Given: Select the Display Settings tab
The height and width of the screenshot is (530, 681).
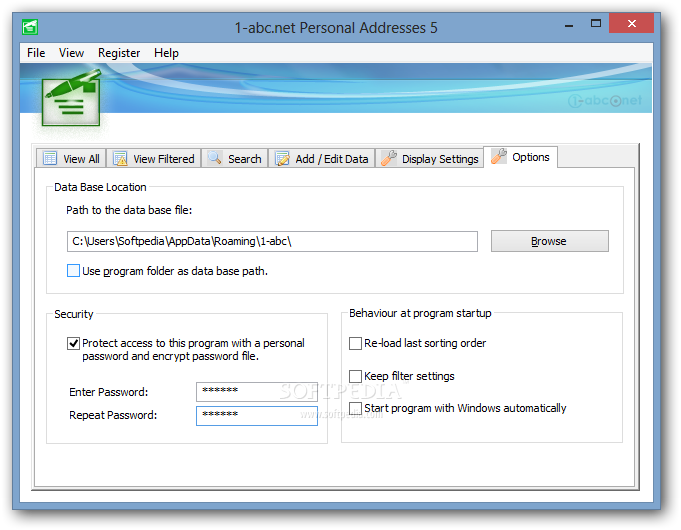Looking at the screenshot, I should [x=429, y=159].
